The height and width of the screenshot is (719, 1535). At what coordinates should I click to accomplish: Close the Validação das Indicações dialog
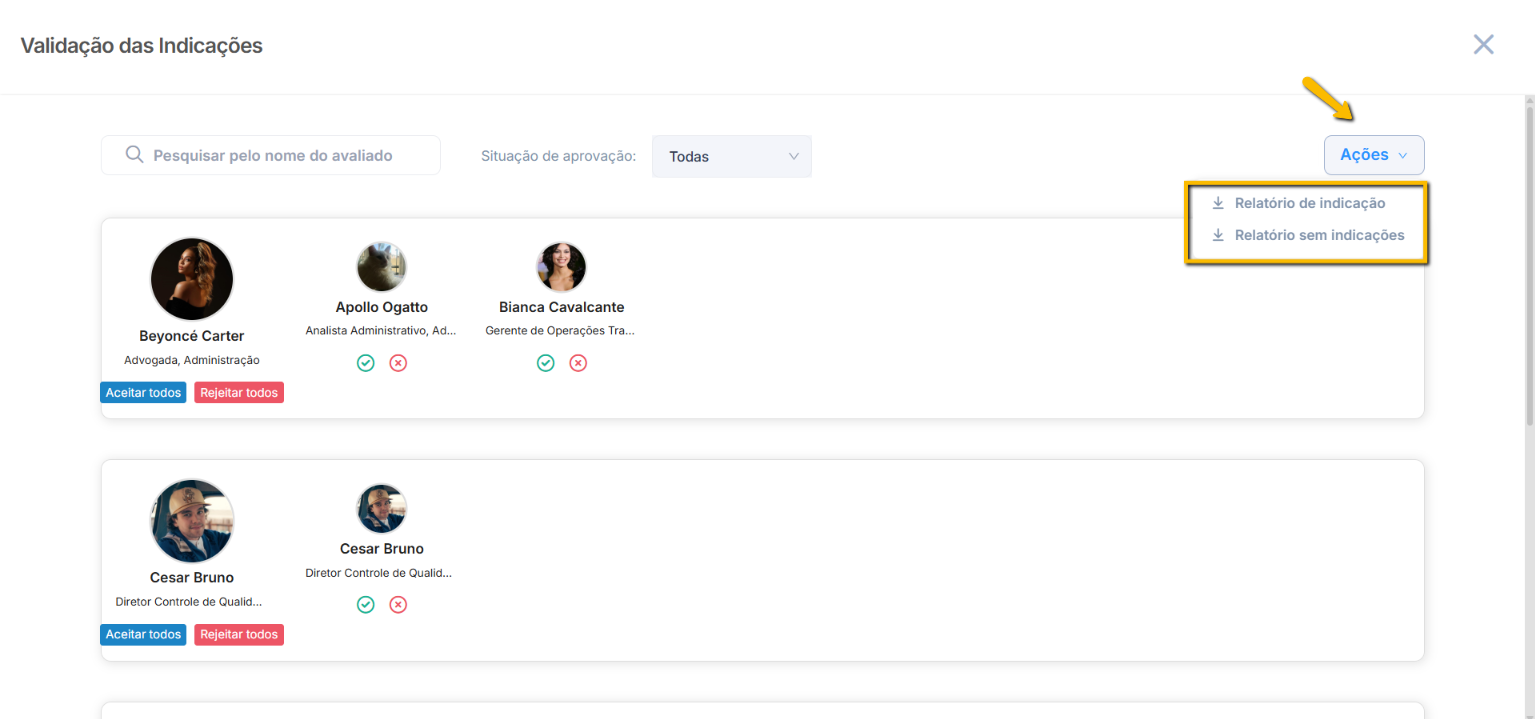1483,45
